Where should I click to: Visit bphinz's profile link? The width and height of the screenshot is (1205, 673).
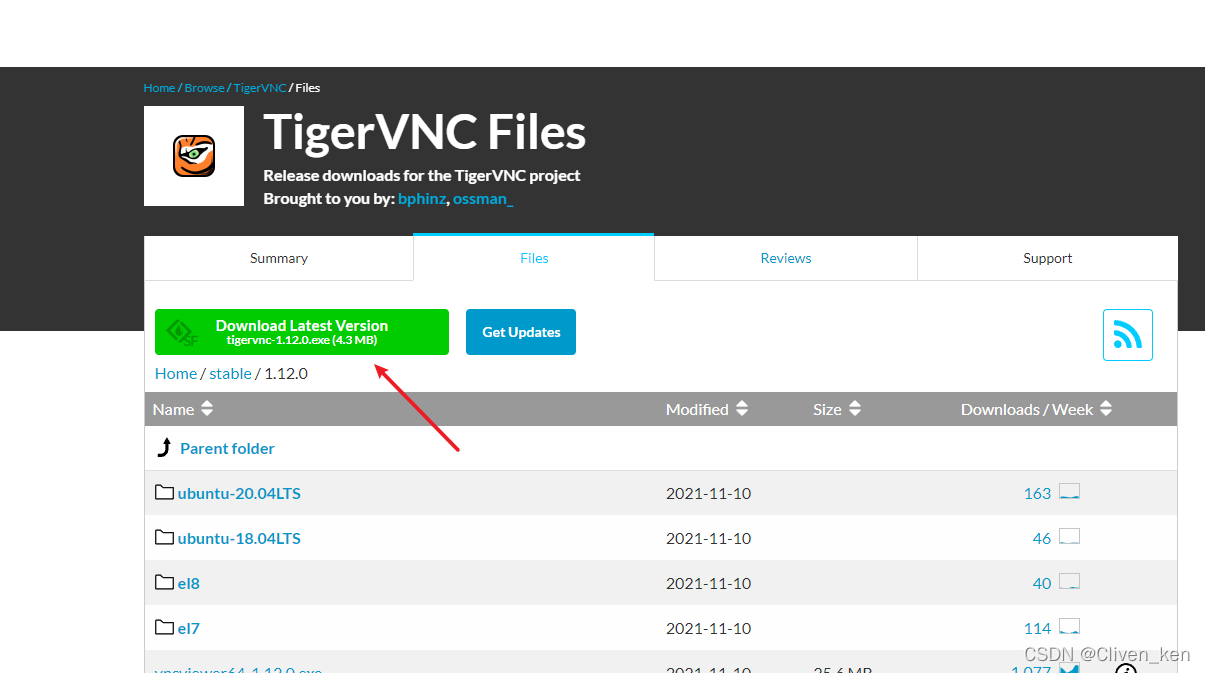[421, 199]
